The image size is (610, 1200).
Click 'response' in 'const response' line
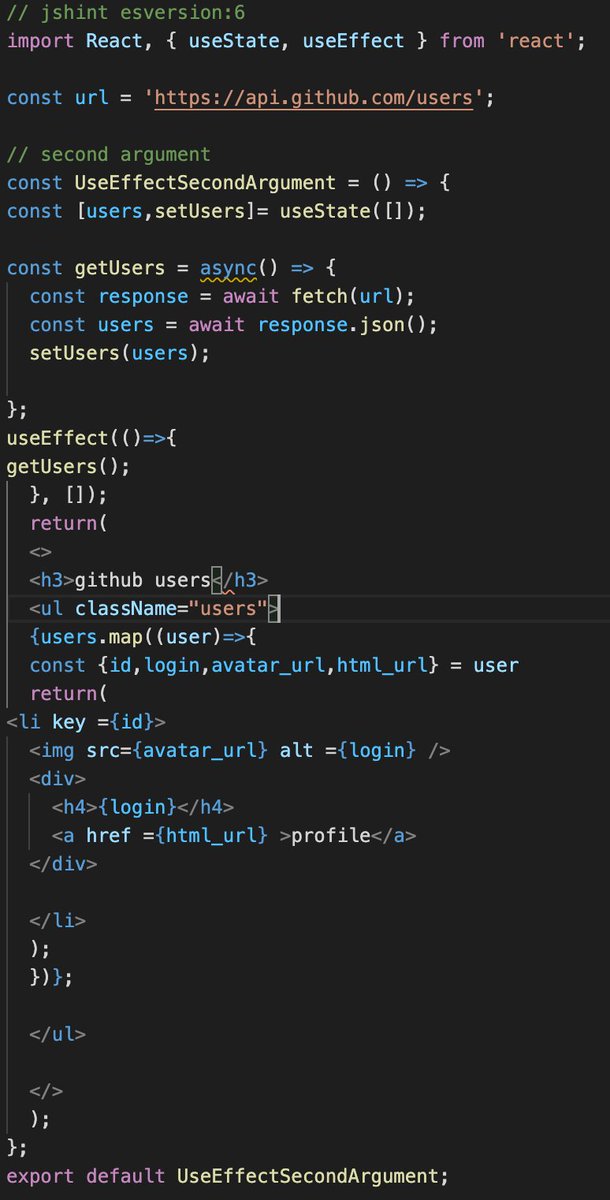tap(143, 296)
